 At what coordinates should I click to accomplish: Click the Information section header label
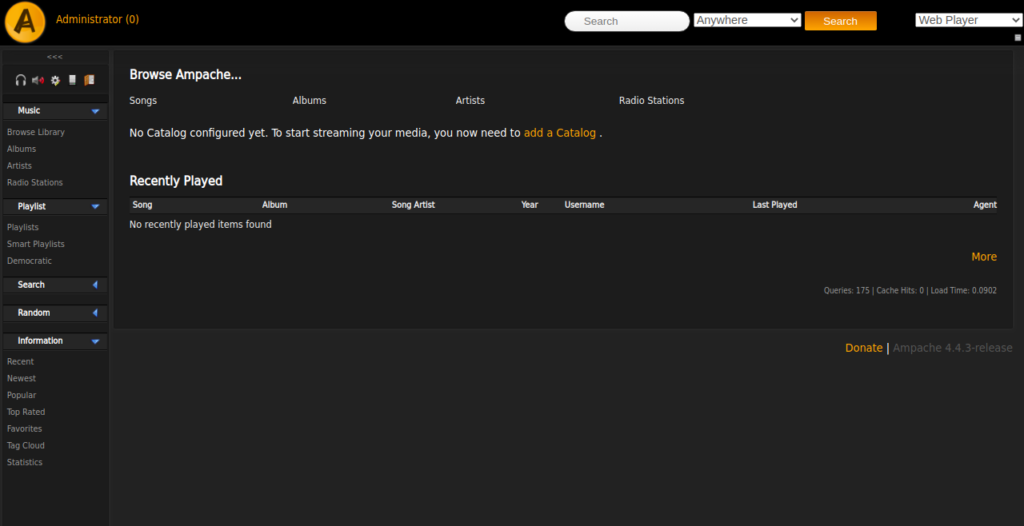[x=40, y=340]
